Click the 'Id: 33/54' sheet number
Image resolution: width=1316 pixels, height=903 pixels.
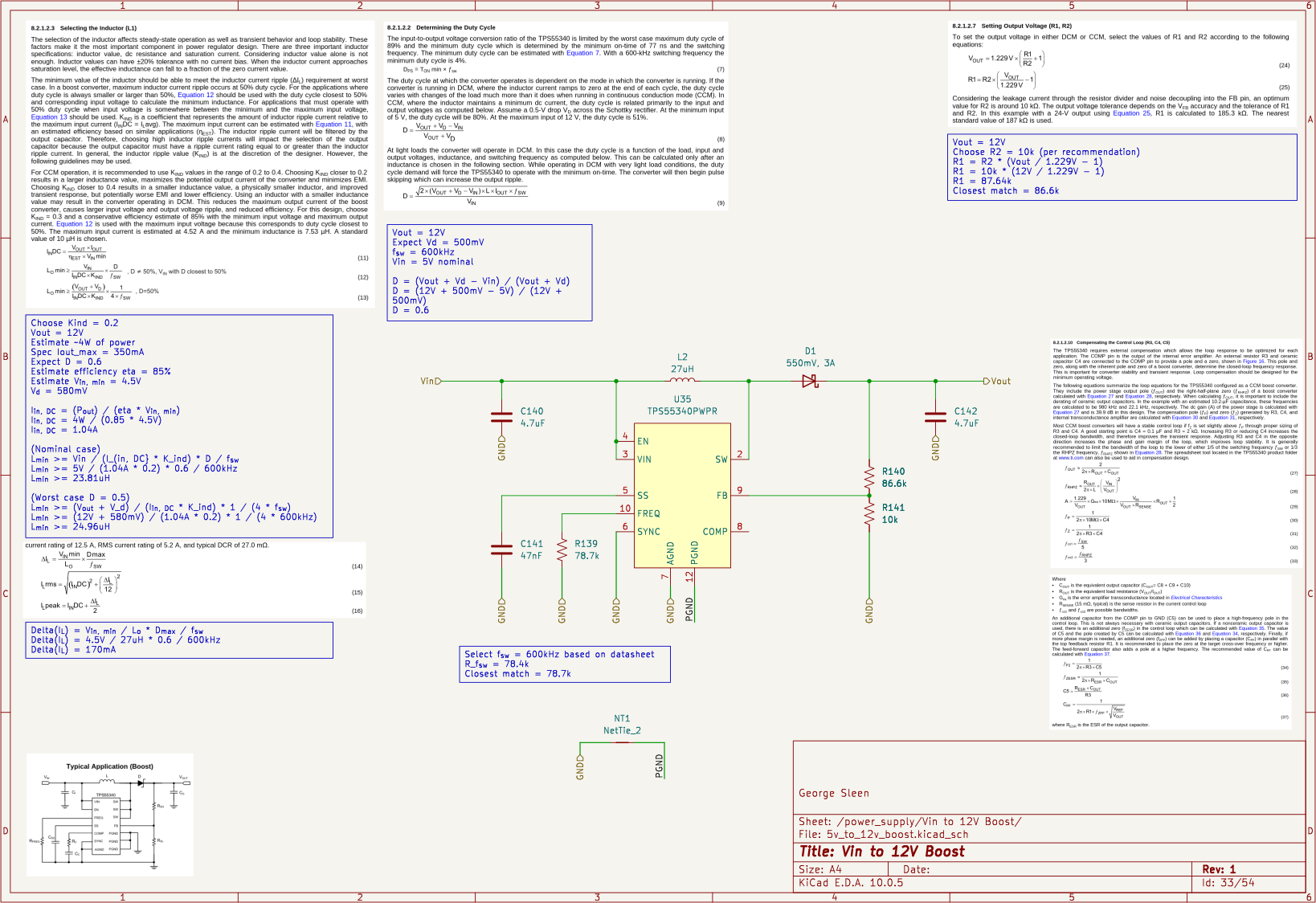point(1228,883)
